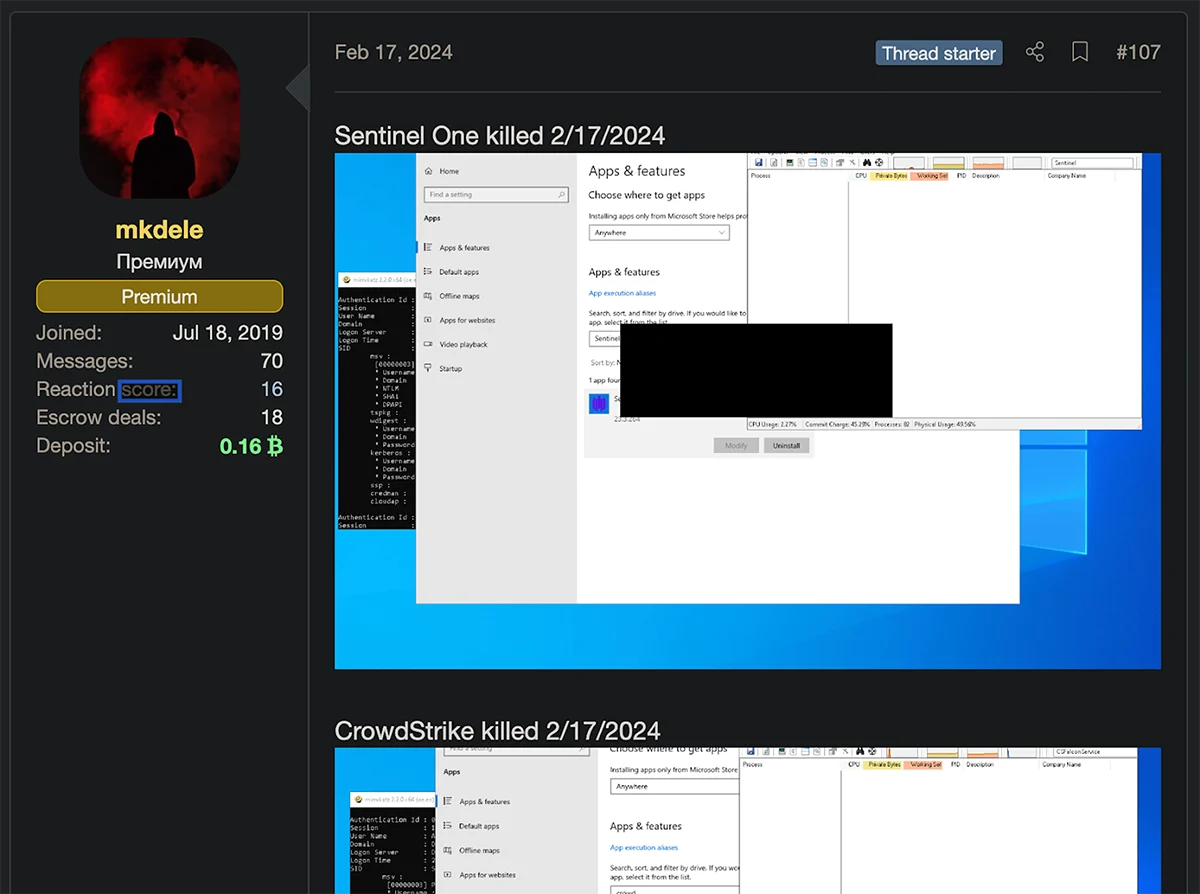The width and height of the screenshot is (1200, 894).
Task: Click the reaction score value 16
Action: pos(272,389)
